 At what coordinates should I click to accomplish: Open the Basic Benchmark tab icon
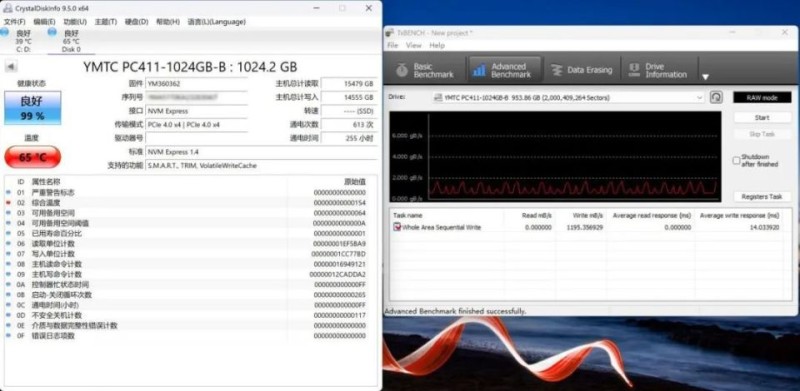tap(402, 70)
